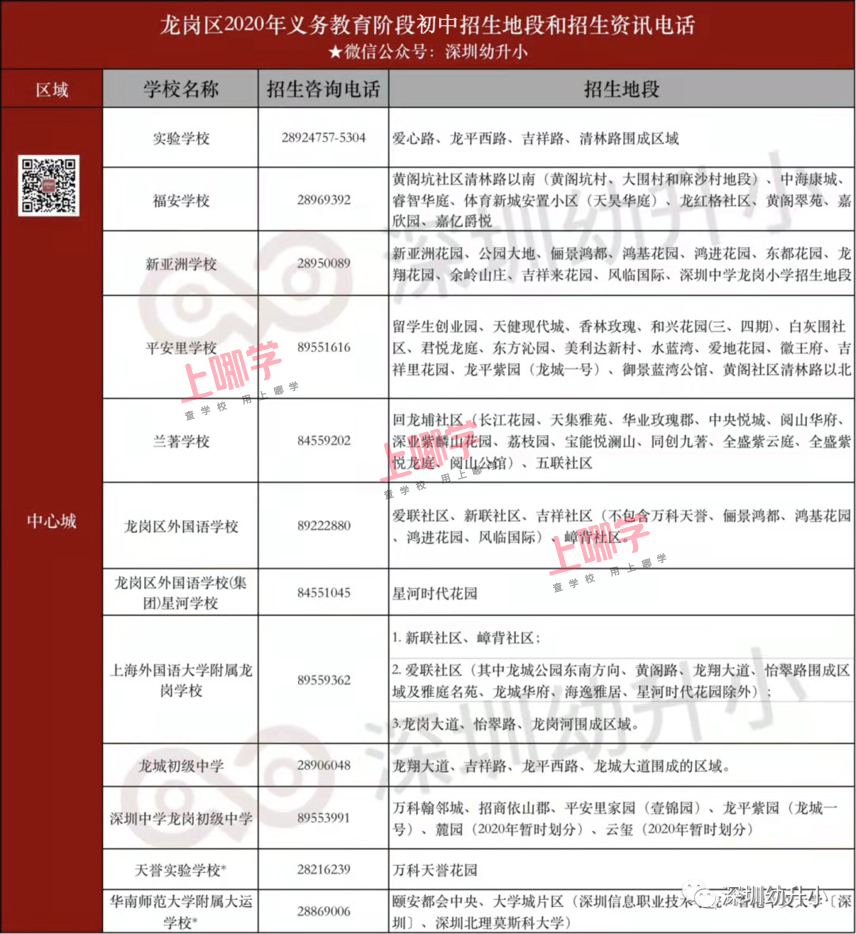Select phone number '28969392'
The width and height of the screenshot is (856, 934).
(x=324, y=200)
